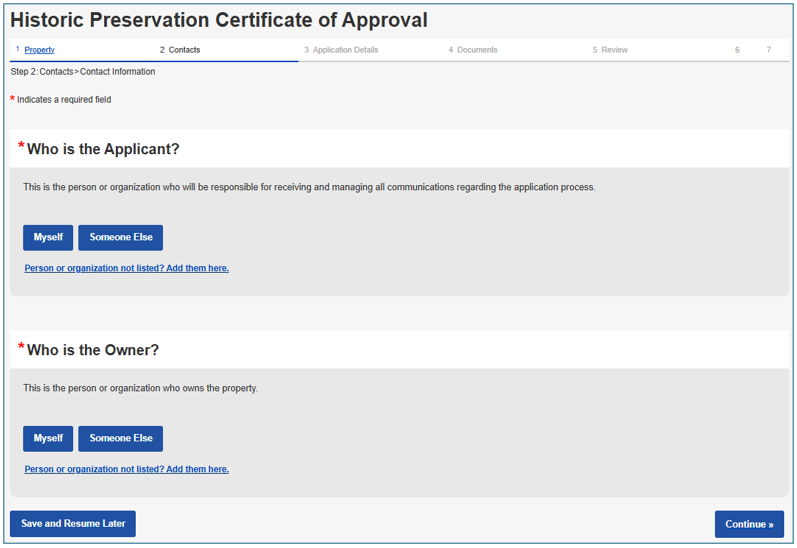Click the 'Who is the Applicant?' heading
Image resolution: width=797 pixels, height=548 pixels.
(x=103, y=149)
